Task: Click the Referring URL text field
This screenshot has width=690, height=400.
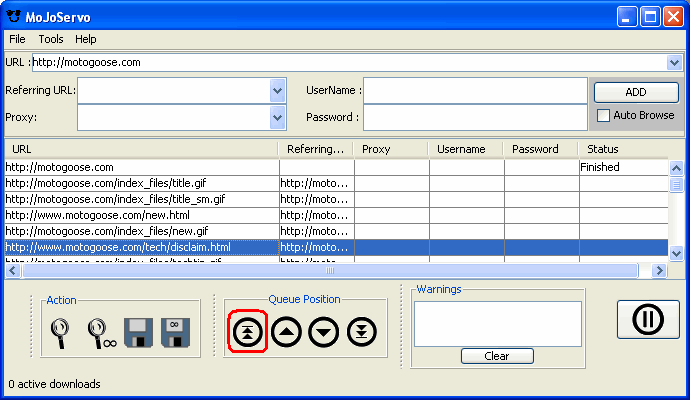Action: (x=174, y=91)
